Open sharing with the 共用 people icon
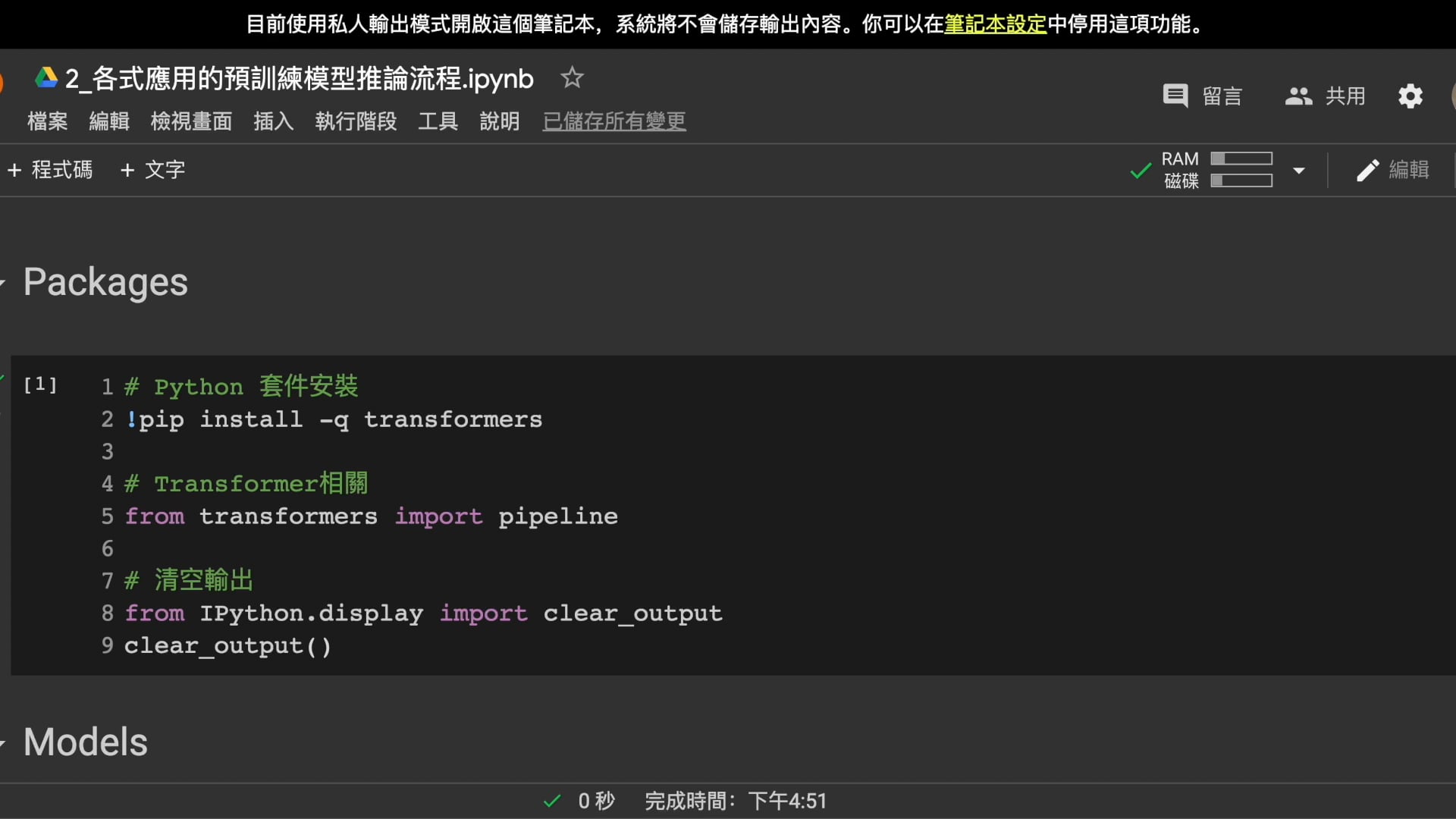The width and height of the screenshot is (1456, 819). (x=1298, y=96)
